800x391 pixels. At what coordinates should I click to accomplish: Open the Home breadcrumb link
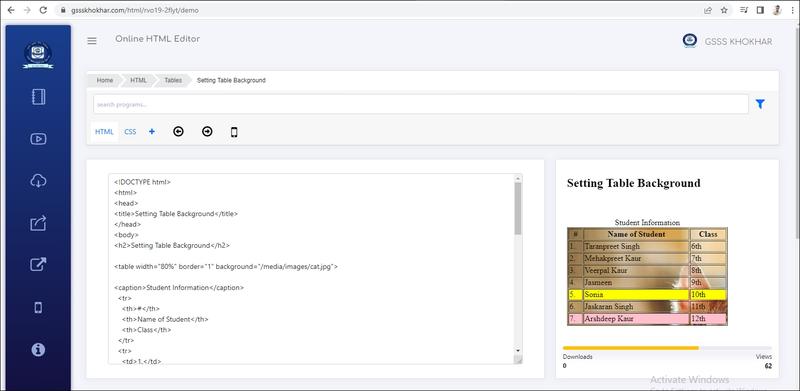[x=105, y=80]
